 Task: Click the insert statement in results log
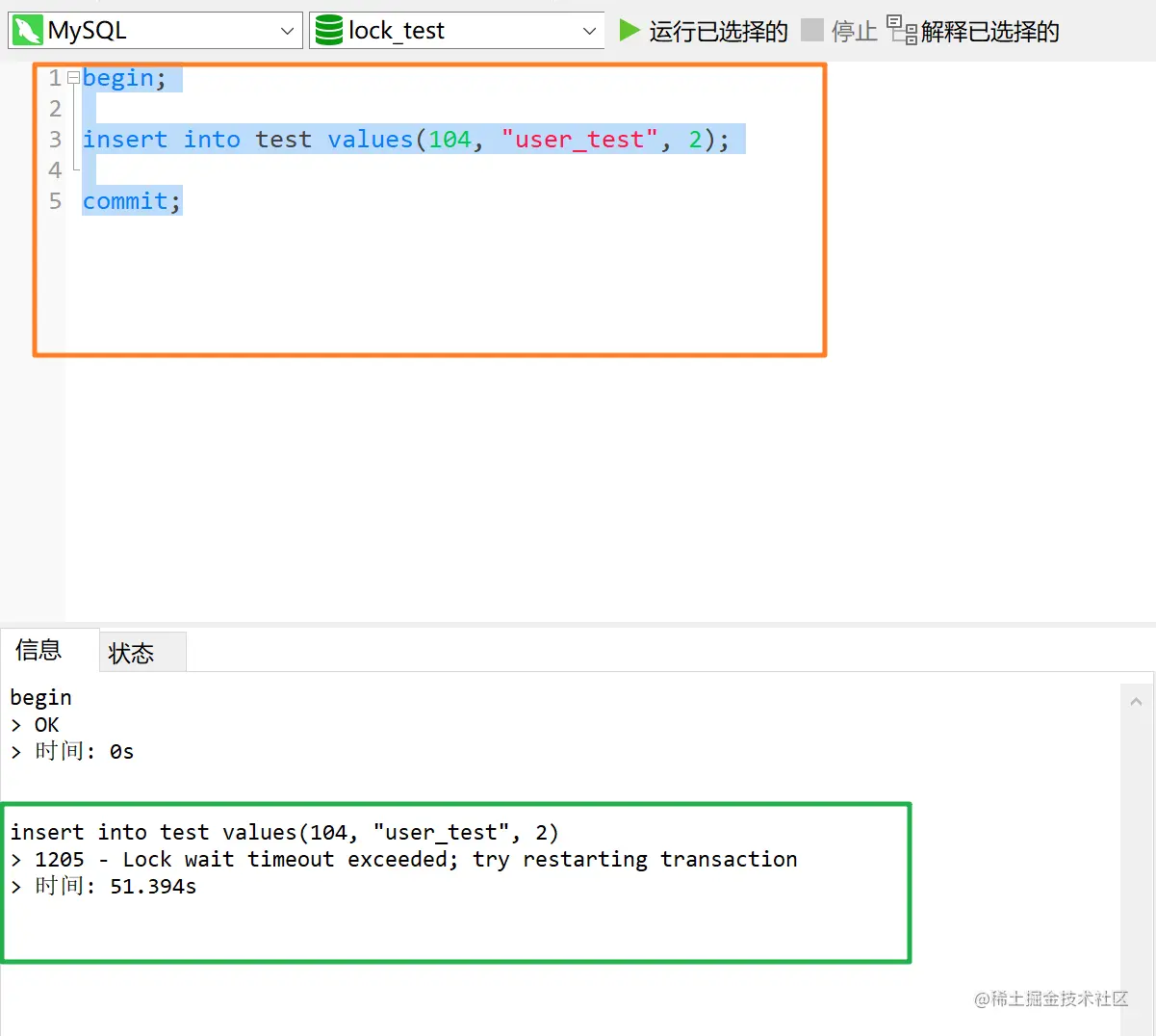pyautogui.click(x=285, y=832)
